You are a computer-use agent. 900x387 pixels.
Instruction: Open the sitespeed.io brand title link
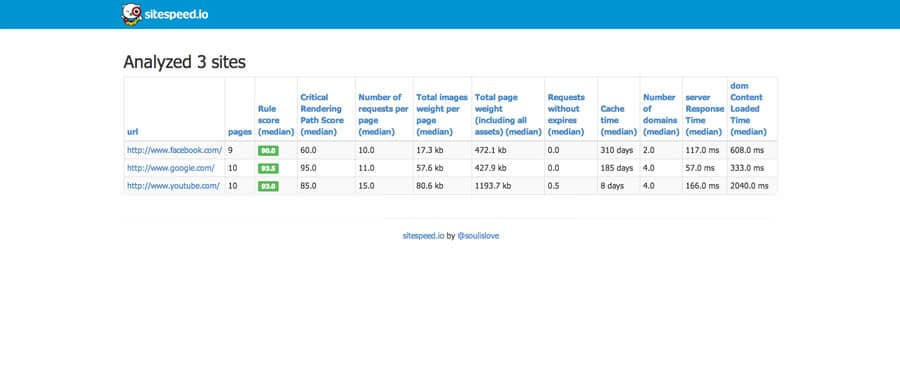click(176, 15)
